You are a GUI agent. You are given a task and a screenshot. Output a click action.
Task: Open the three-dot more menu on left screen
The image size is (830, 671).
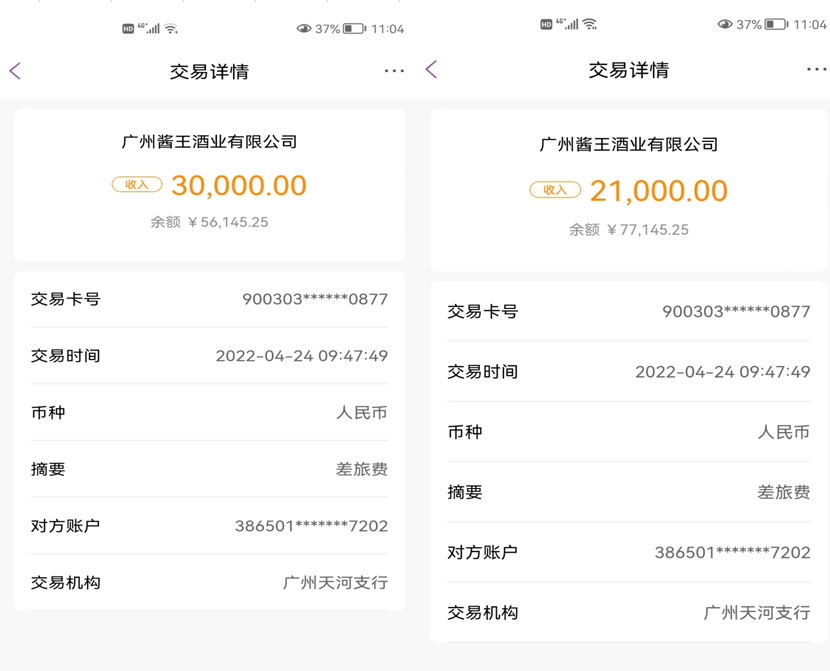coord(394,70)
